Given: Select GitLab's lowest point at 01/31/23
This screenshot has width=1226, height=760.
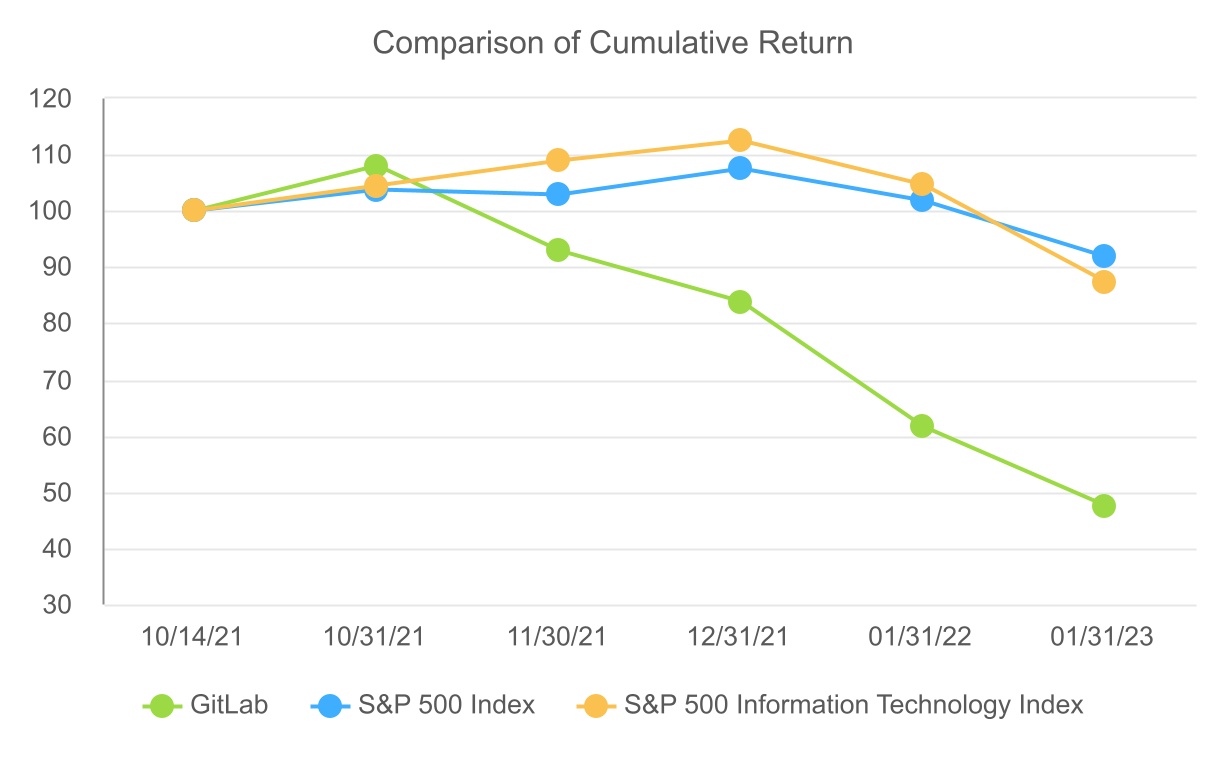Looking at the screenshot, I should point(1103,506).
